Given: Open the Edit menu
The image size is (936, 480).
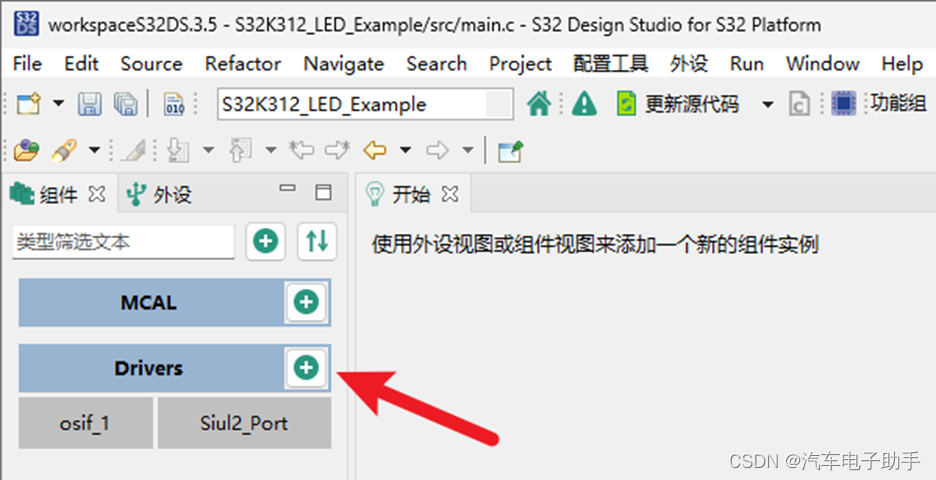Looking at the screenshot, I should click(81, 63).
